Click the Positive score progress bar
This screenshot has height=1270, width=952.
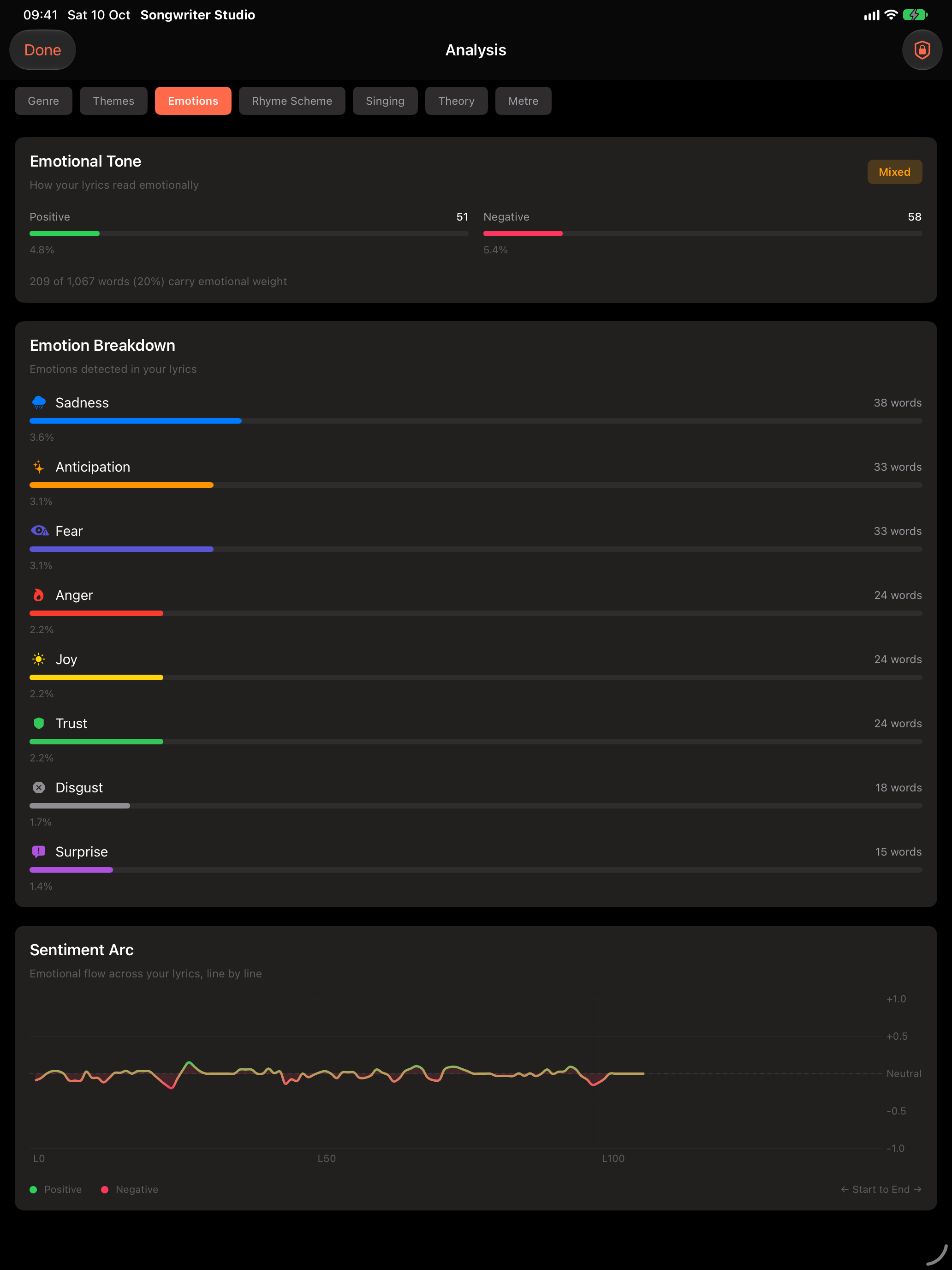coord(249,234)
